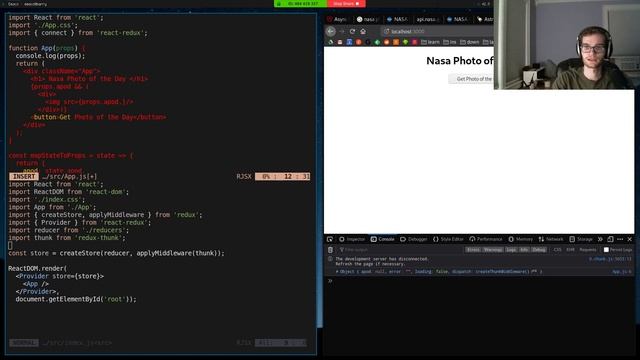Toggle the Requests console filter
640x360 pixels.
click(588, 250)
